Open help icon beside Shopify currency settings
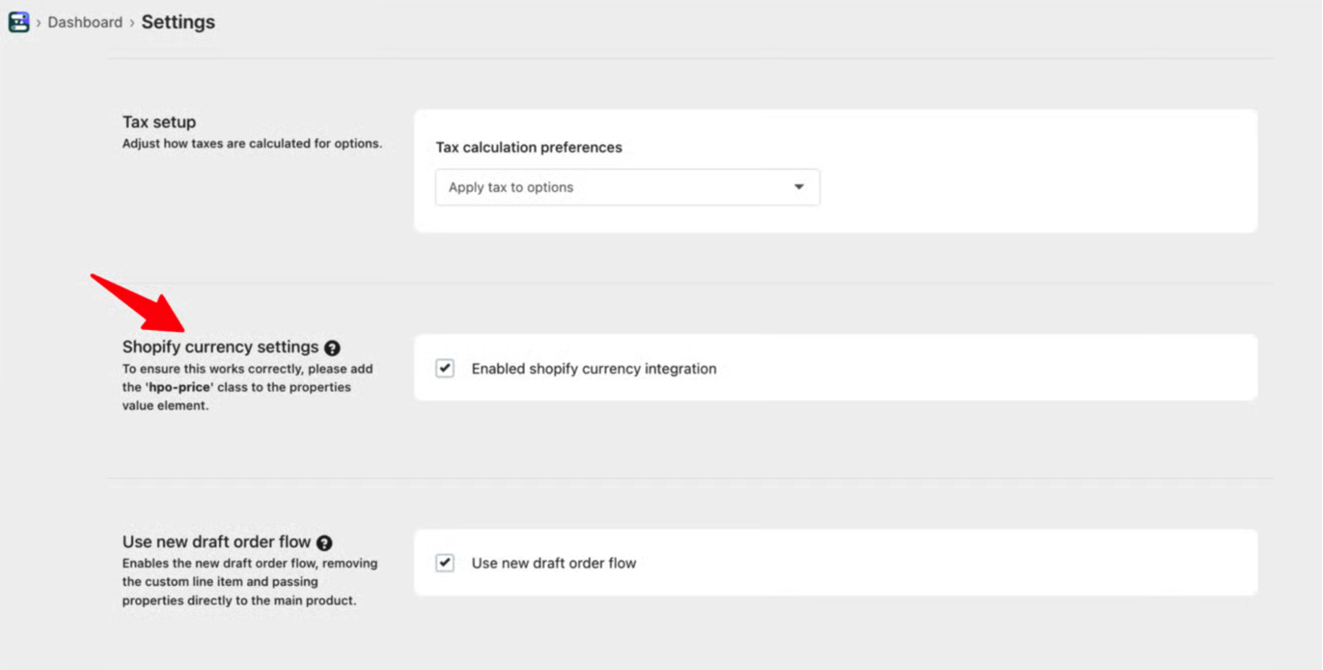Screen dimensions: 1323x670 332,348
